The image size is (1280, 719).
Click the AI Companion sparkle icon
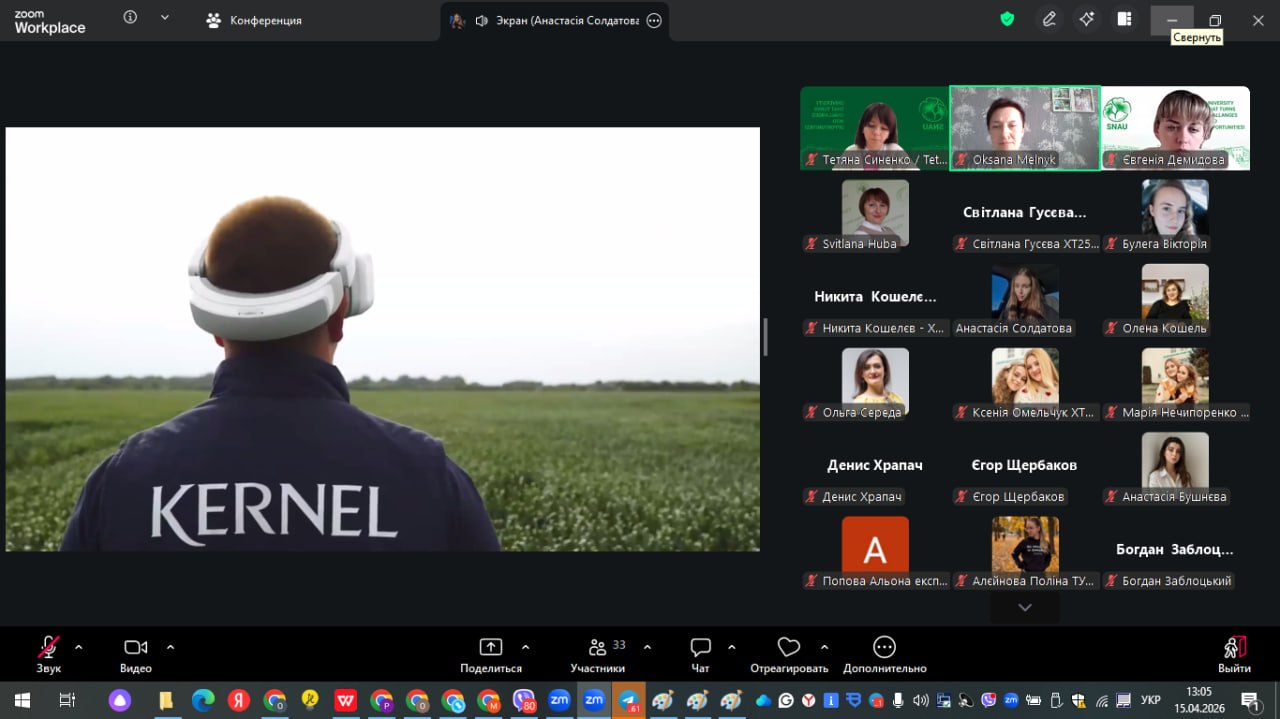[1087, 19]
